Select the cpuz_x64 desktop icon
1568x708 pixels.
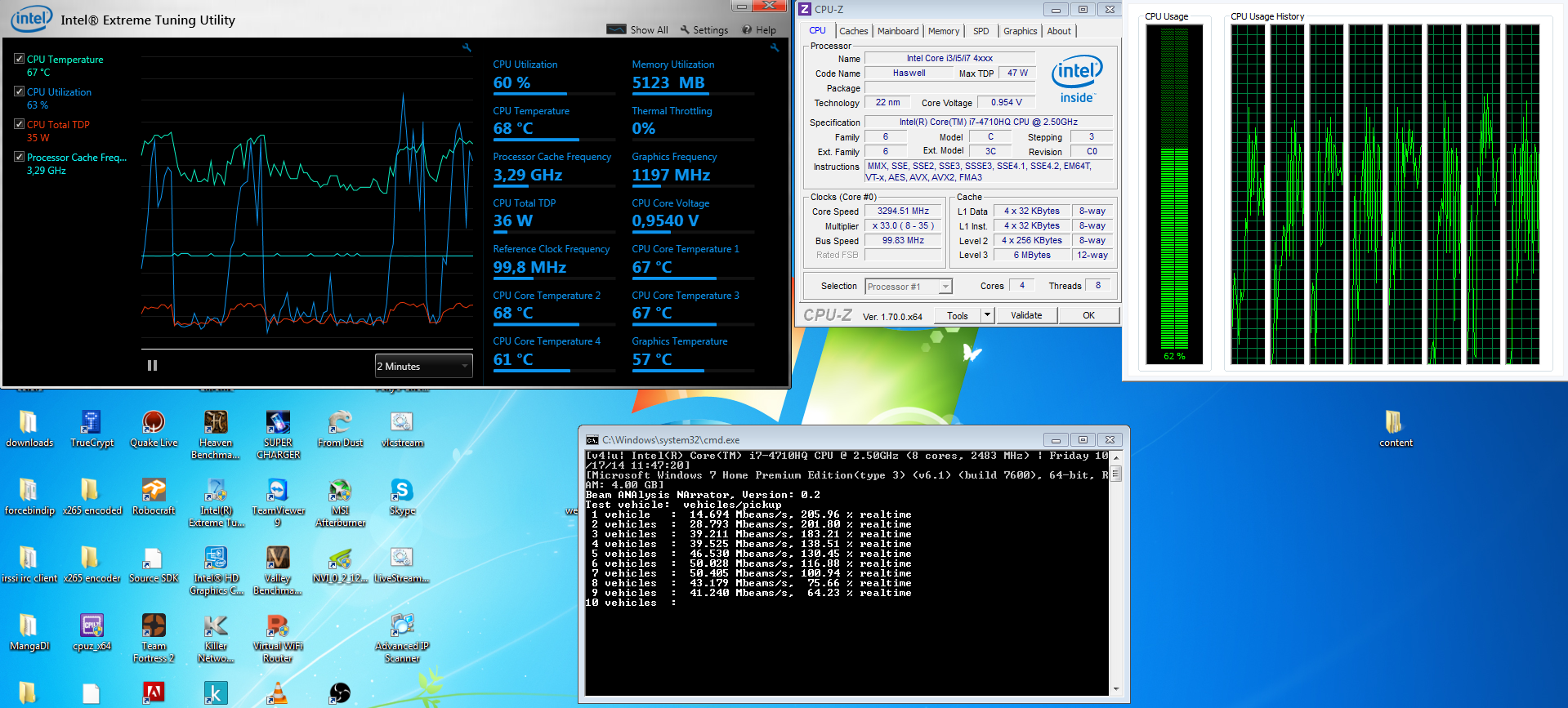92,633
